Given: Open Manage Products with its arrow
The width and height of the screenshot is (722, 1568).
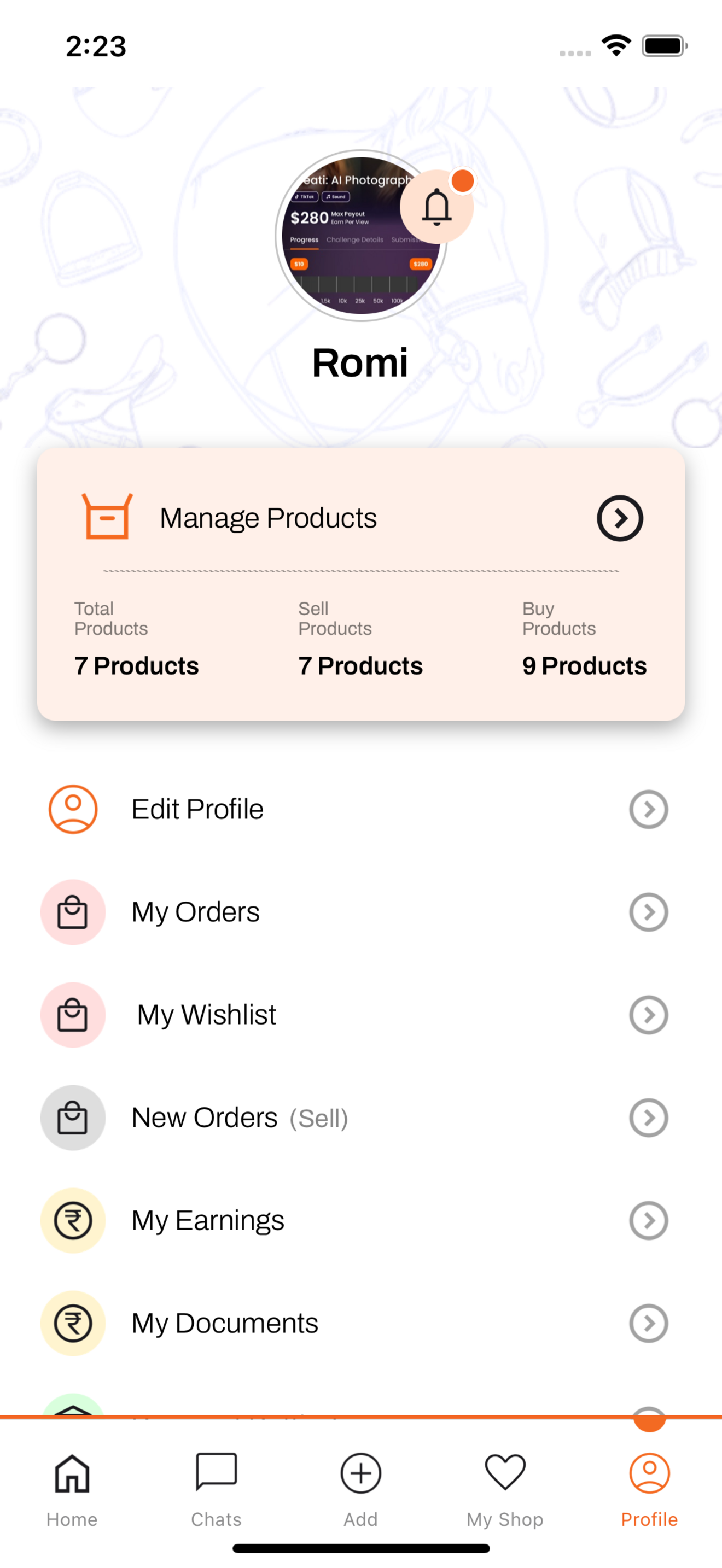Looking at the screenshot, I should click(620, 518).
